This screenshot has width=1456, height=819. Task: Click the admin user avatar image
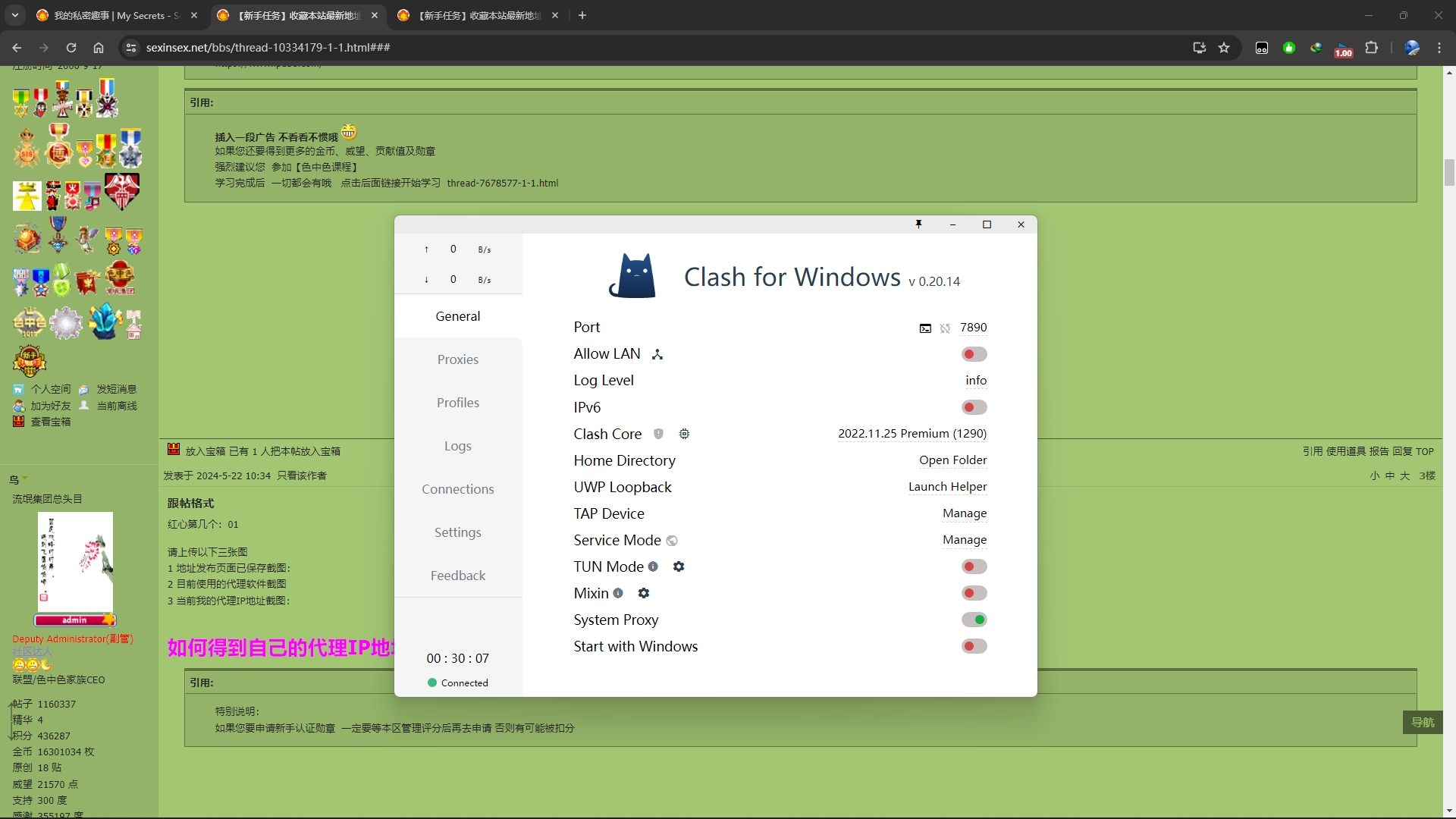point(75,561)
